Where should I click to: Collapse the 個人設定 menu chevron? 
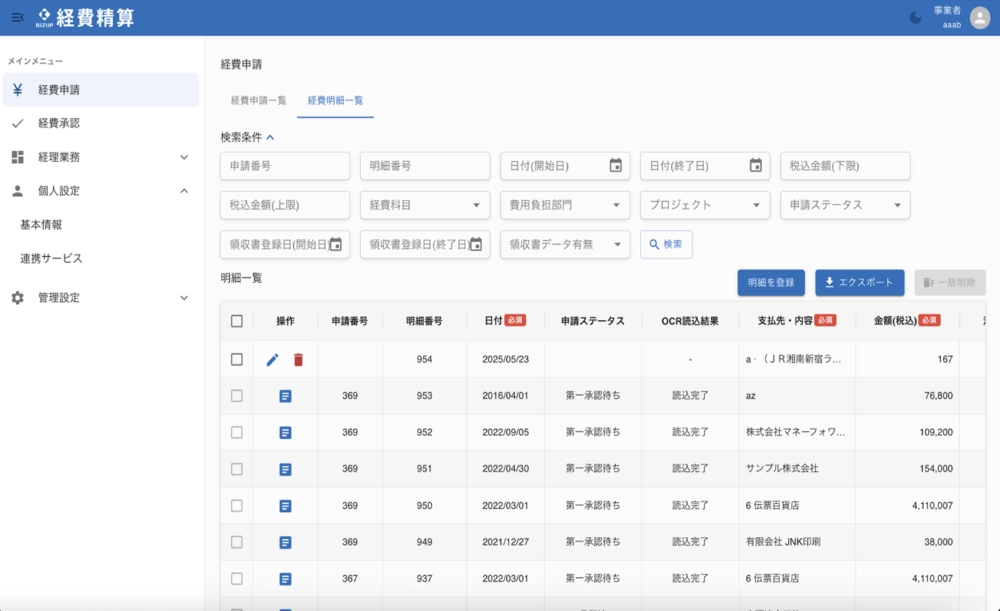coord(184,191)
